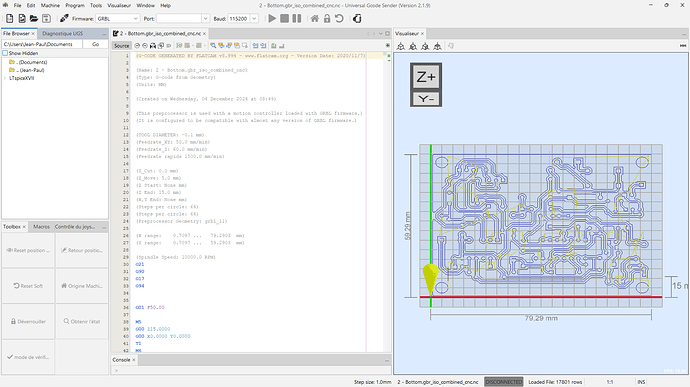Open the editor document list dropdown arrow
The height and width of the screenshot is (387, 690).
381,33
